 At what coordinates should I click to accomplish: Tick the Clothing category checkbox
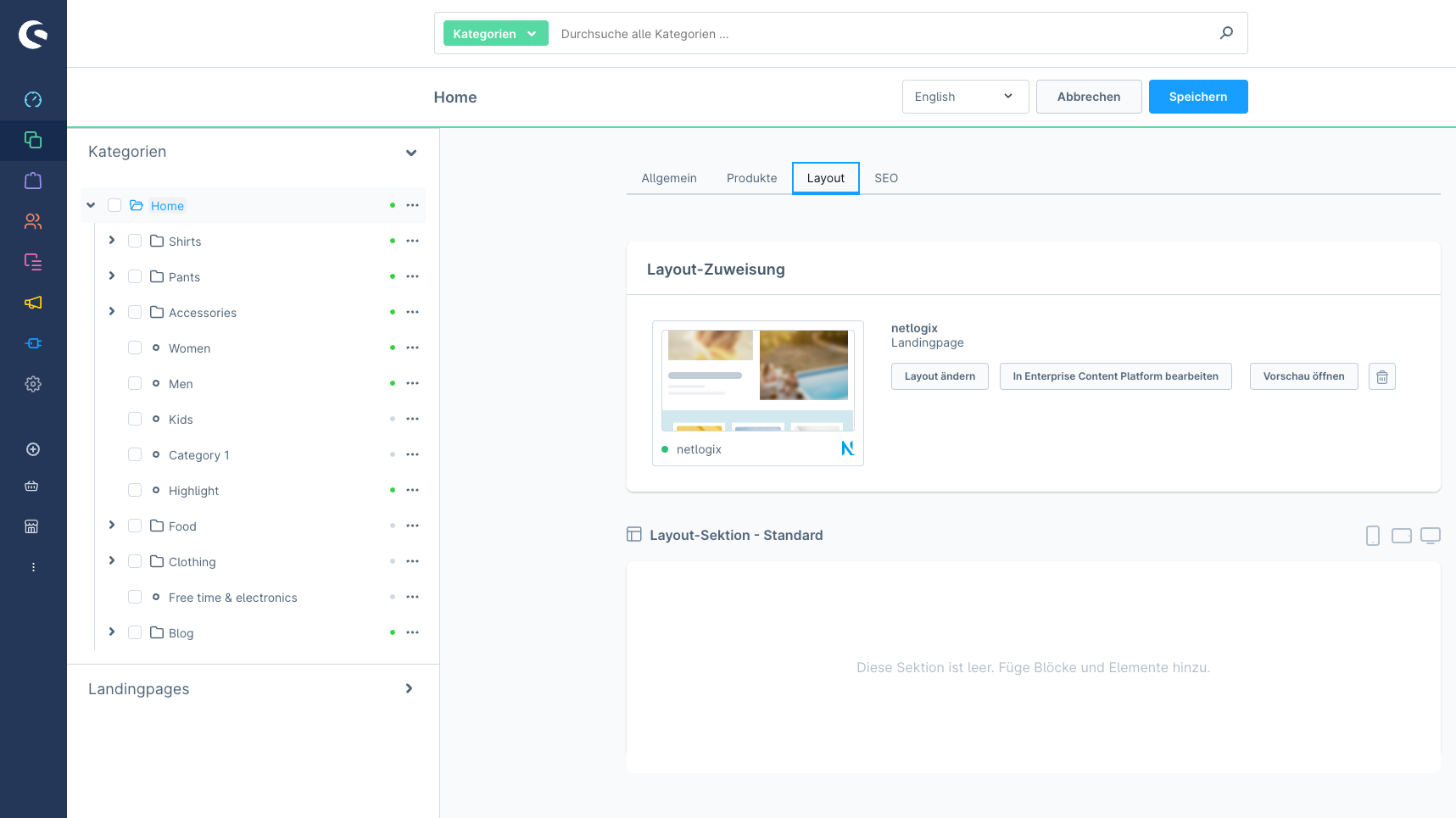pos(135,561)
